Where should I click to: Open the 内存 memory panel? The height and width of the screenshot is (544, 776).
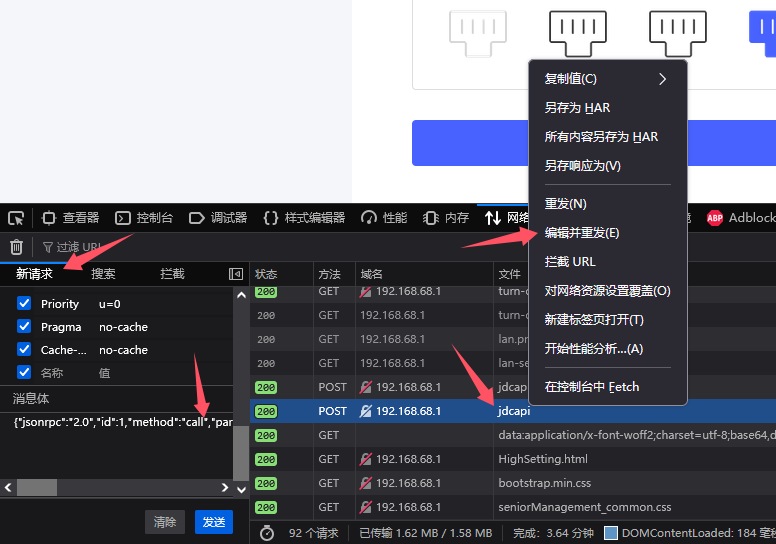(446, 218)
